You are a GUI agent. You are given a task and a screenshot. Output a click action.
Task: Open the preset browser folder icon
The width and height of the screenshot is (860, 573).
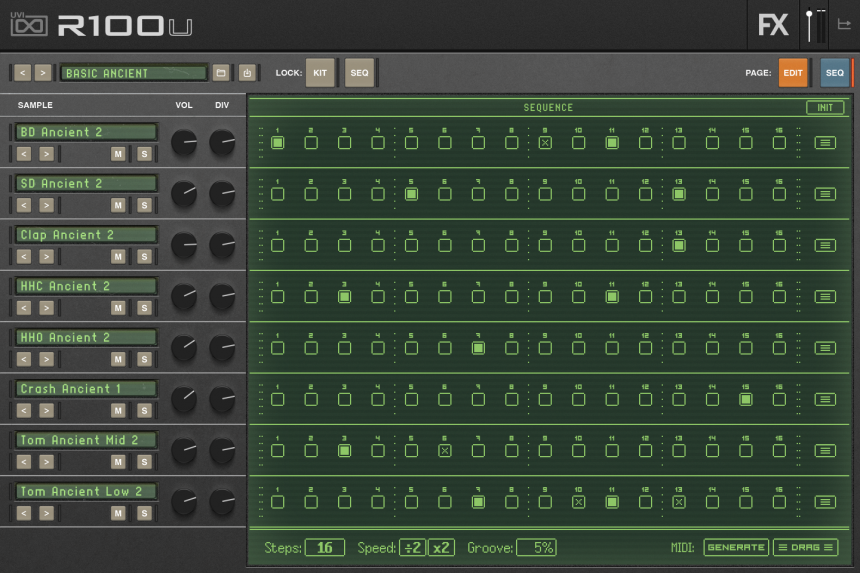220,73
